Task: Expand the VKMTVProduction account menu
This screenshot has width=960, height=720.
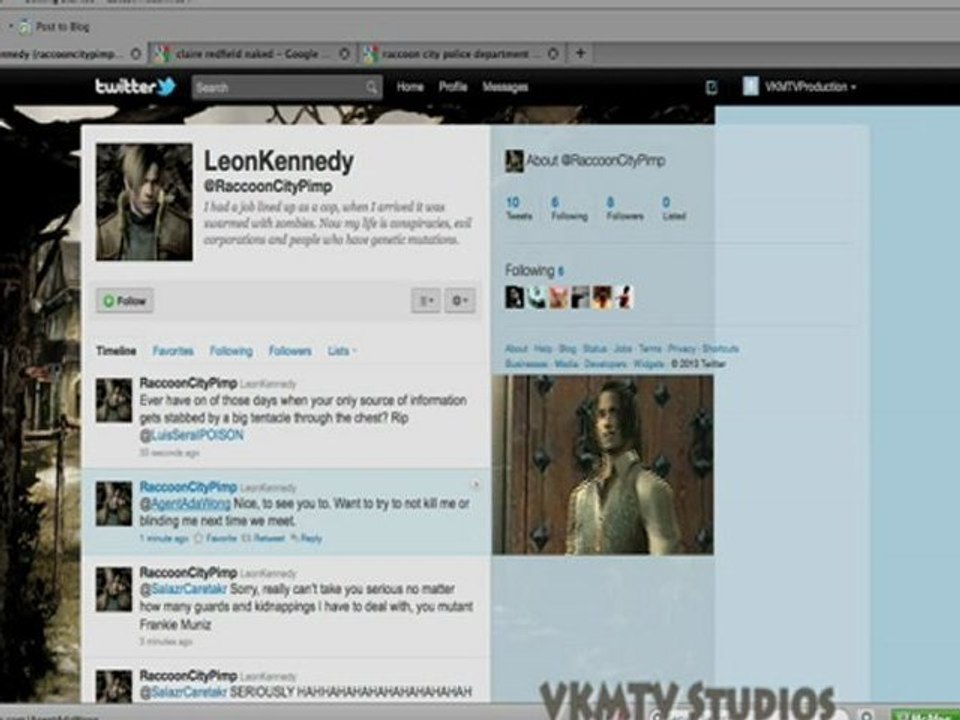Action: (809, 87)
